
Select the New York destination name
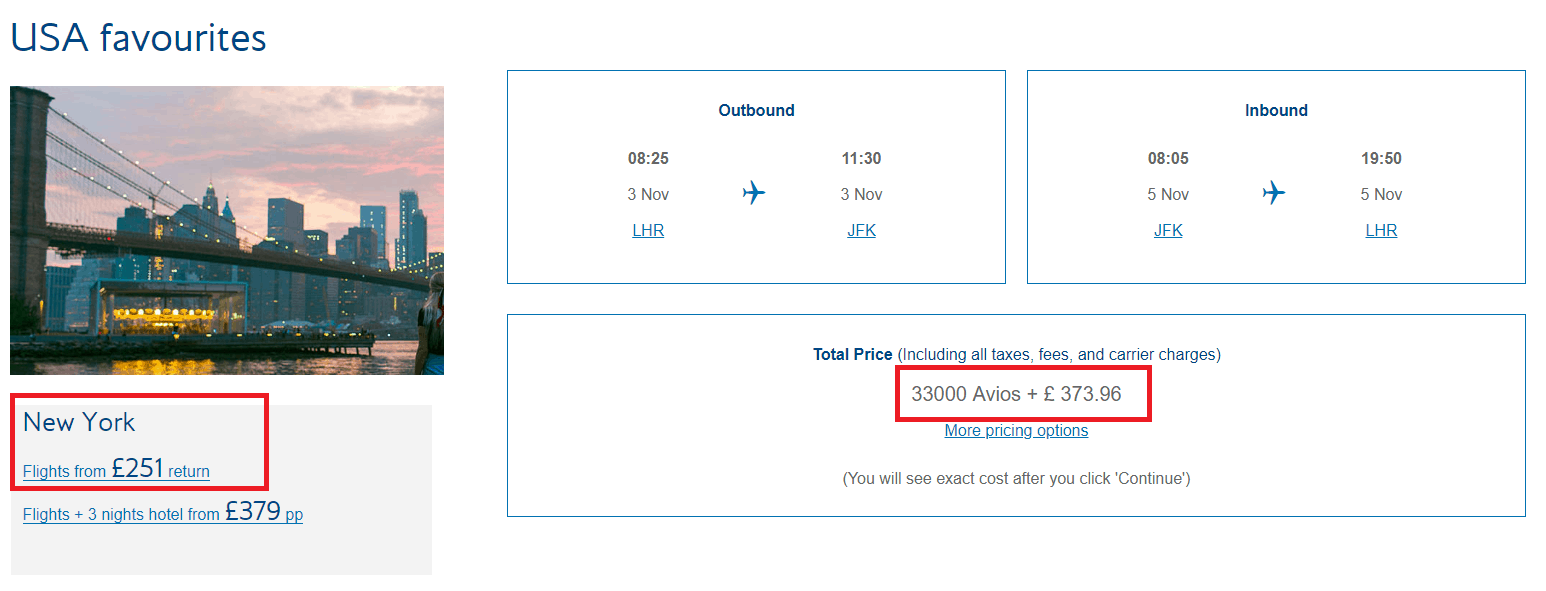[78, 422]
